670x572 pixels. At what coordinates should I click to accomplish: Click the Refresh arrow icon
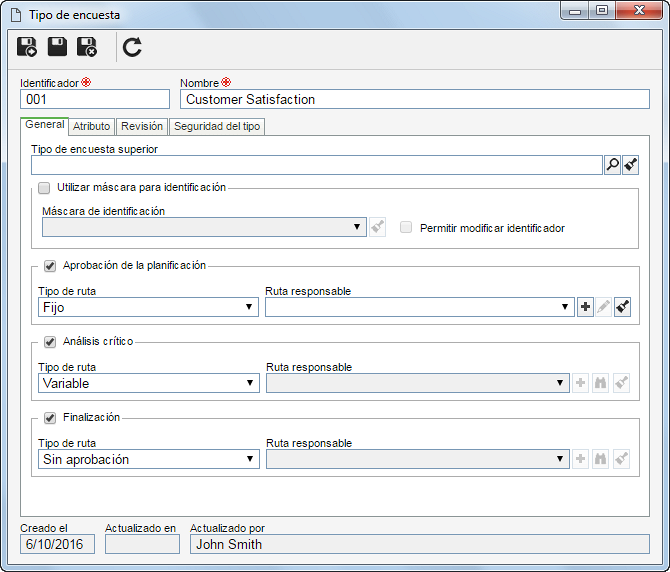[x=132, y=47]
